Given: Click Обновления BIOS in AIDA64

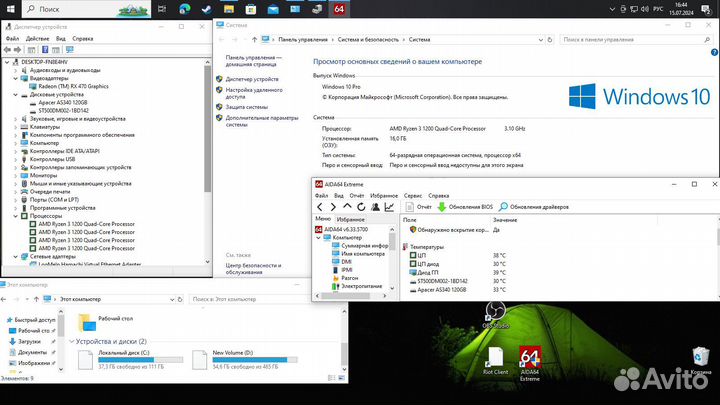Looking at the screenshot, I should pyautogui.click(x=465, y=207).
